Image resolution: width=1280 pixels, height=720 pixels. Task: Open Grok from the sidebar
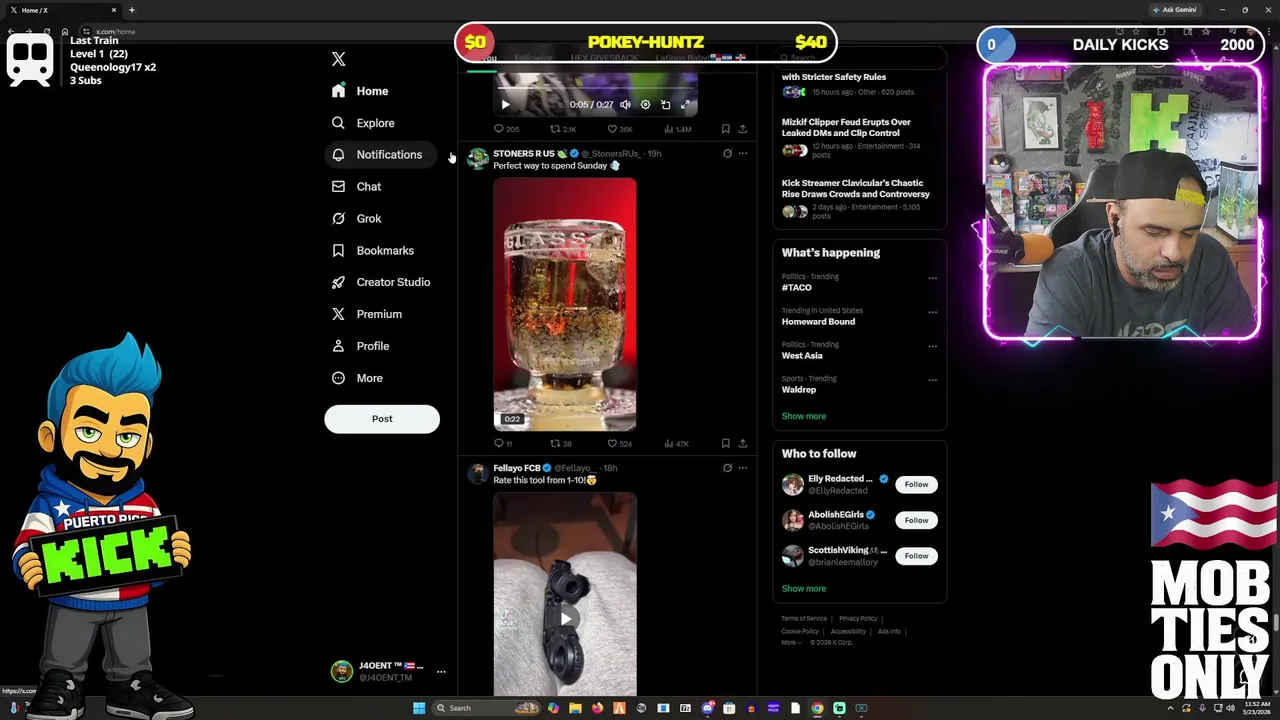[x=356, y=219]
